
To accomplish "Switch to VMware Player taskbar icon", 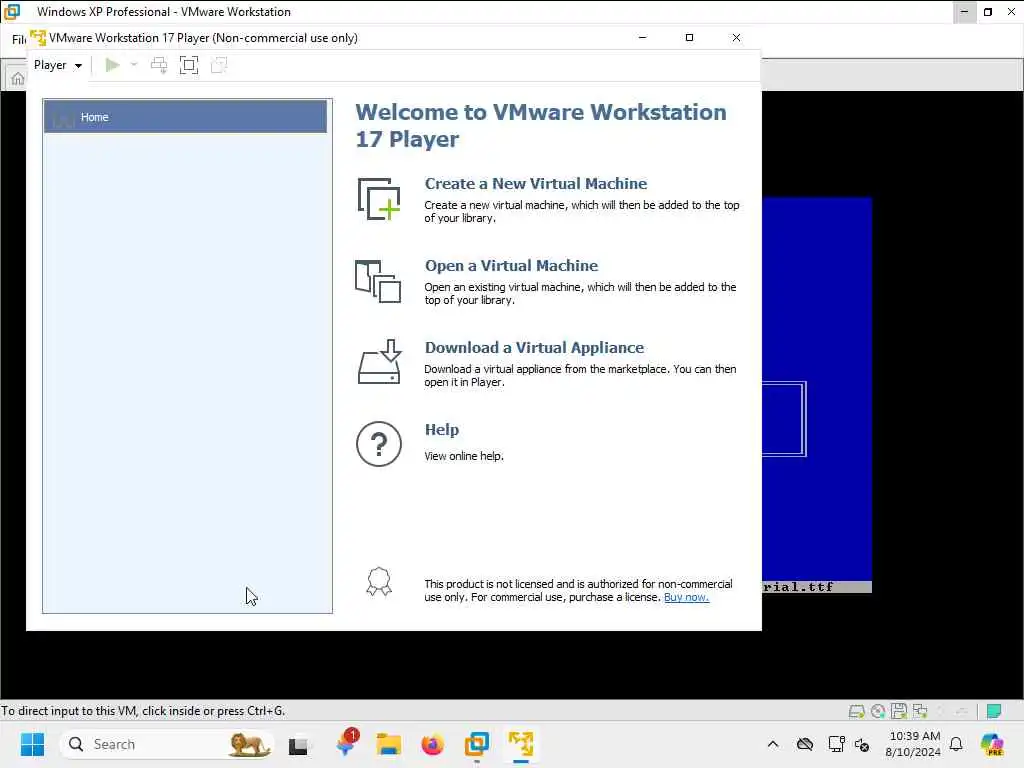I will (x=520, y=744).
